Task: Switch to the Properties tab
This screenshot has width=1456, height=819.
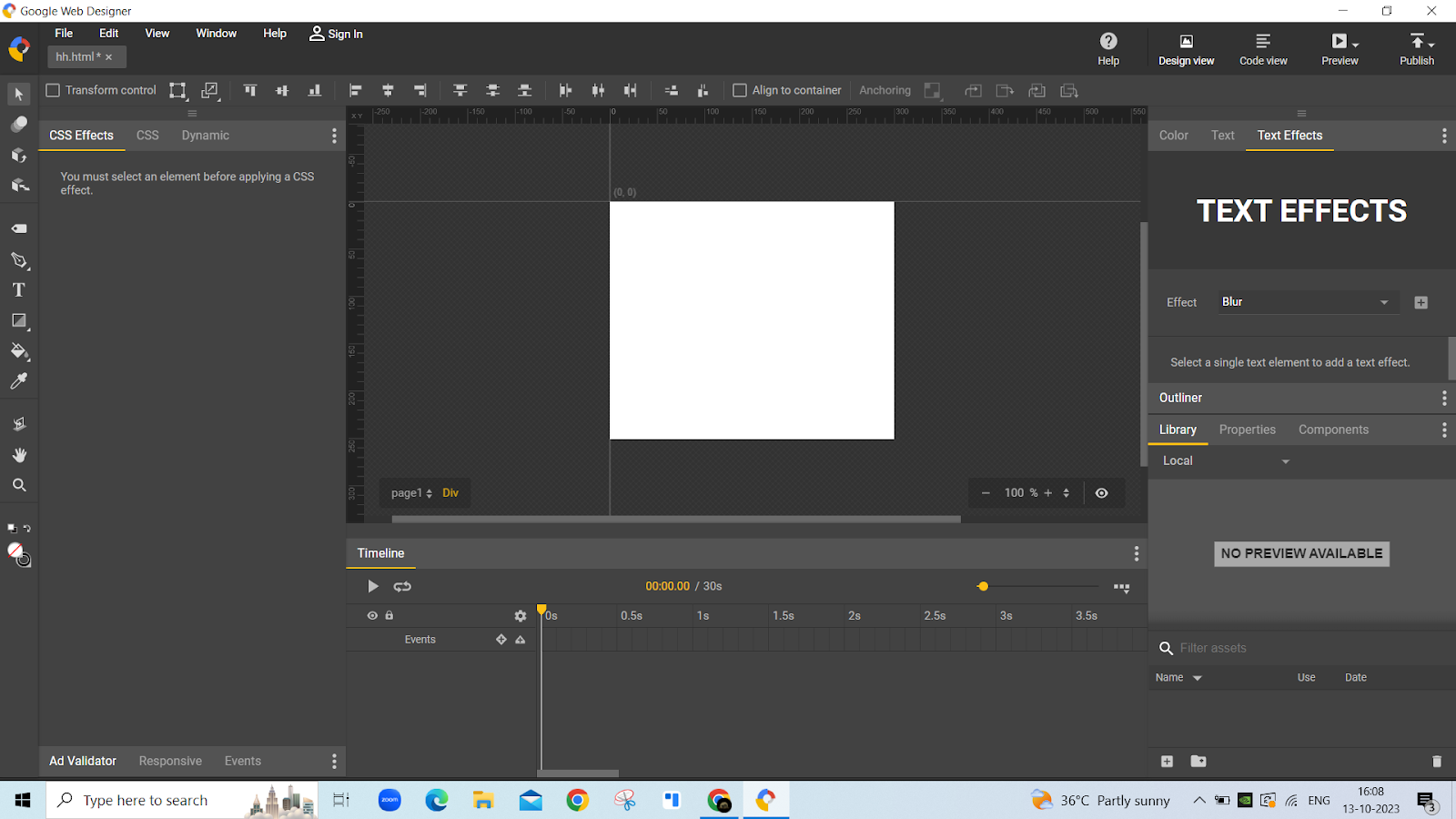Action: (x=1247, y=430)
